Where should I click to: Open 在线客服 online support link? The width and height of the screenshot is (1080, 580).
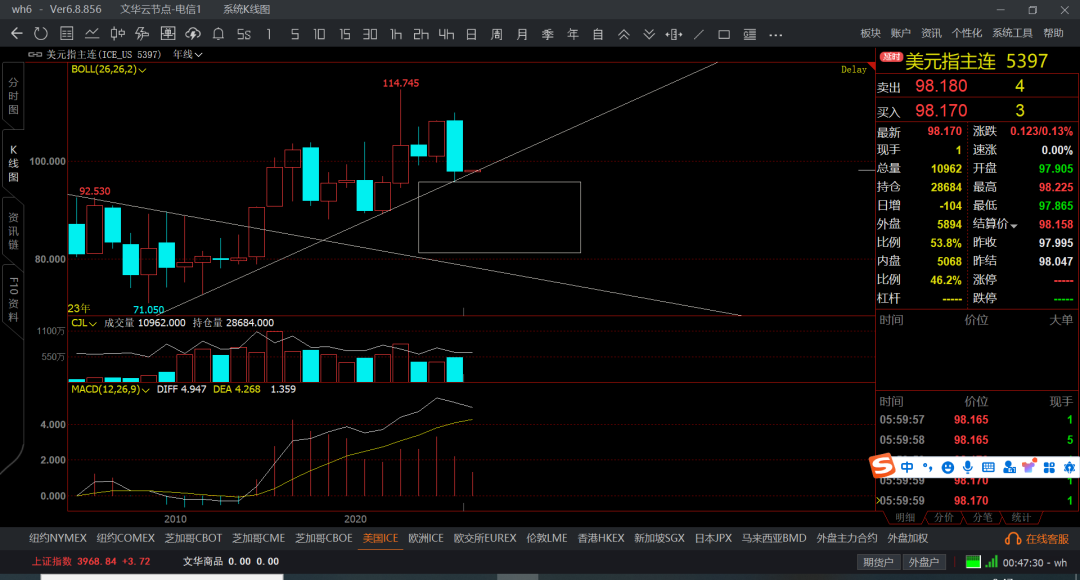[1037, 539]
